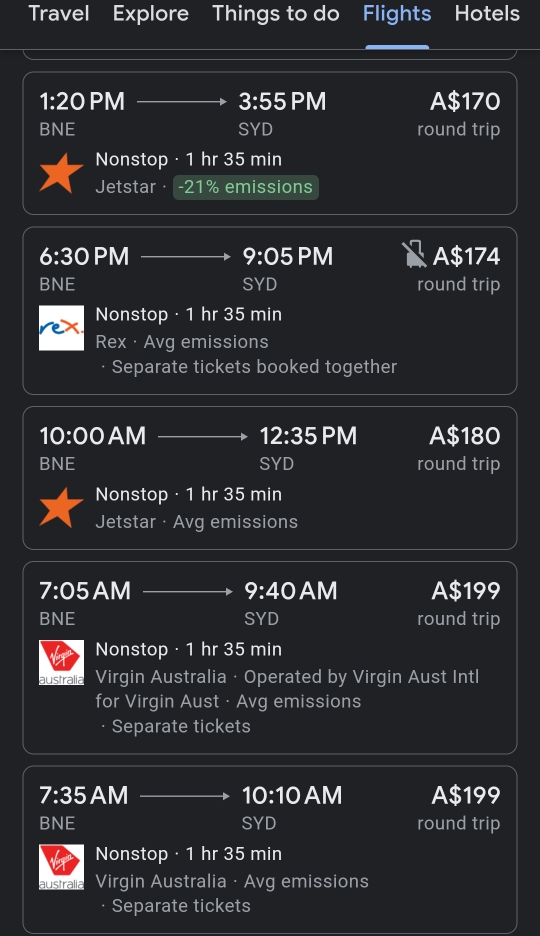This screenshot has width=540, height=936.
Task: Open the 7:05 AM Virgin Australia flight
Action: click(270, 658)
